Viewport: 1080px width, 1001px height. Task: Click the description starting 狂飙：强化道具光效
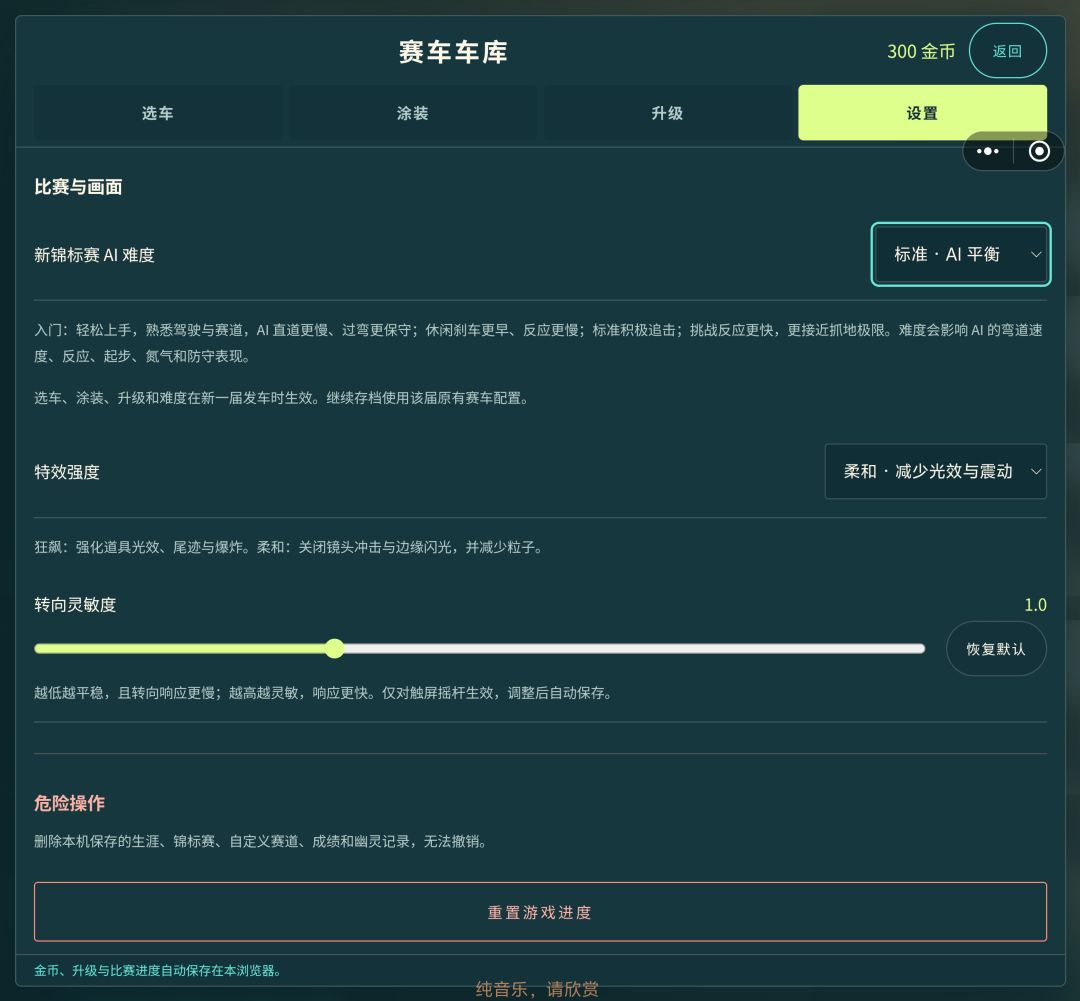(x=289, y=547)
